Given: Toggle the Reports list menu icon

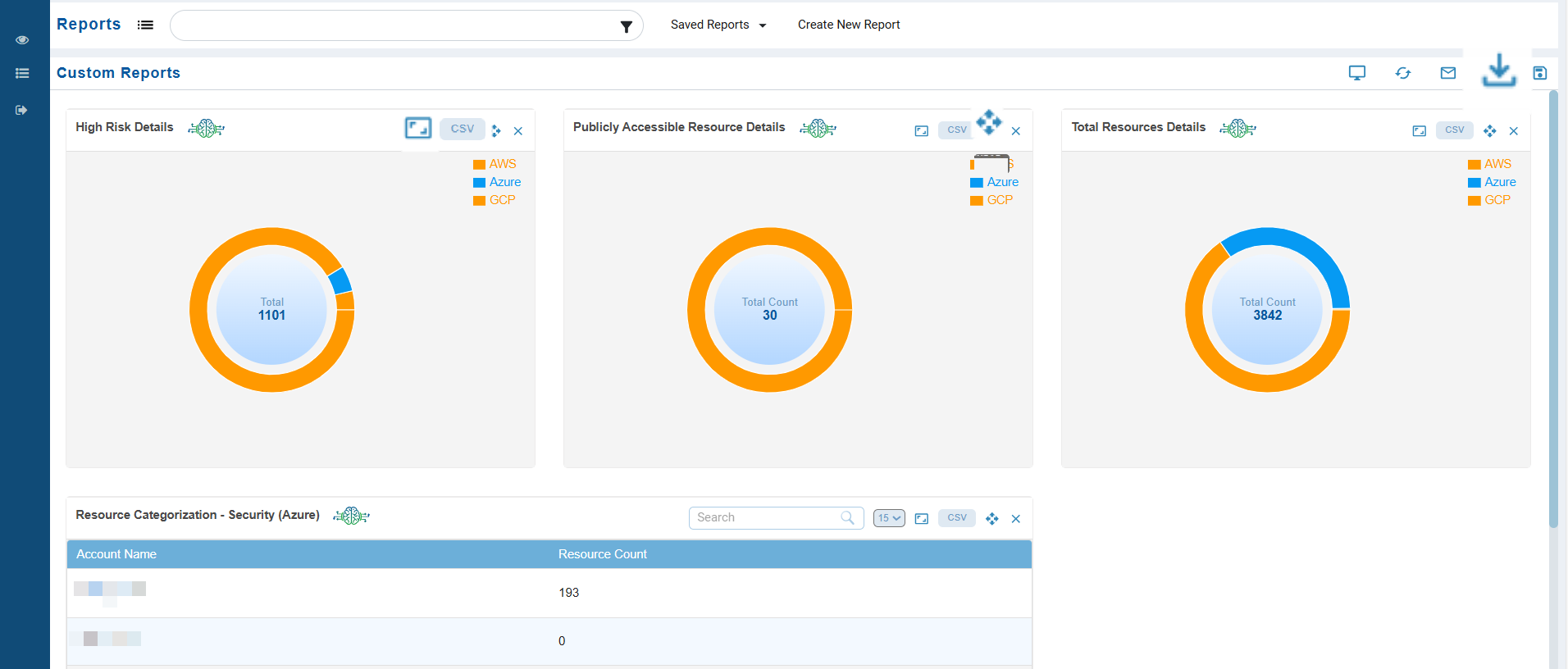Looking at the screenshot, I should click(x=145, y=25).
